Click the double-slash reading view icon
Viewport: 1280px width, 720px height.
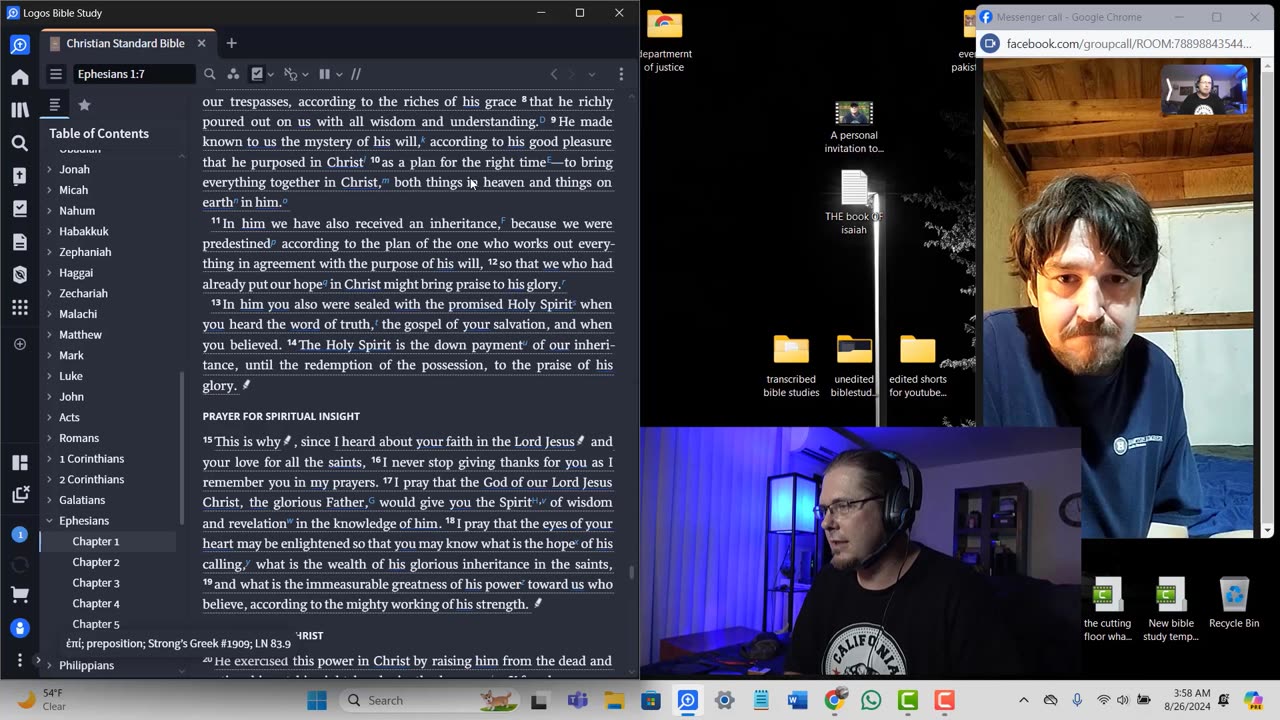point(355,74)
